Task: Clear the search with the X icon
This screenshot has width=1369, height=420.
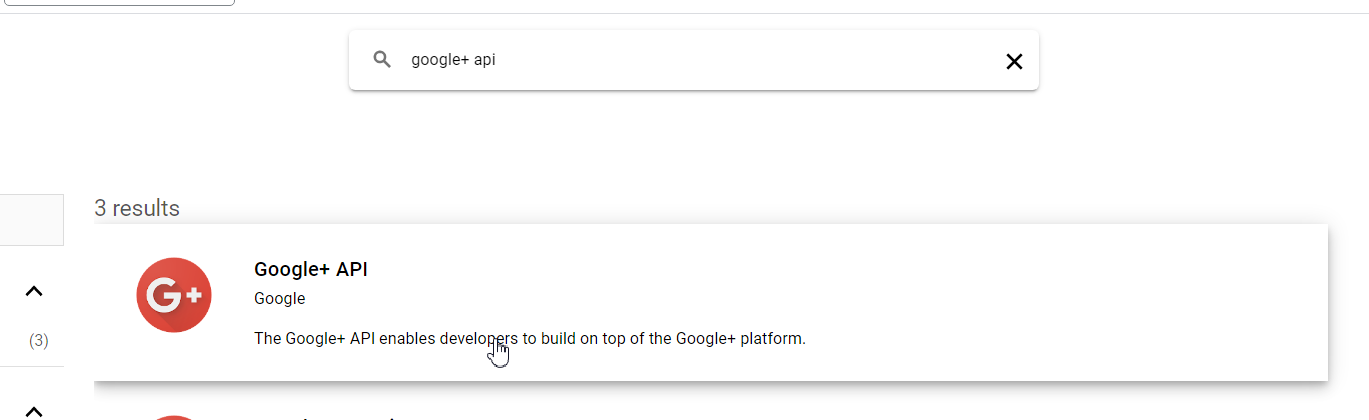Action: pyautogui.click(x=1014, y=61)
